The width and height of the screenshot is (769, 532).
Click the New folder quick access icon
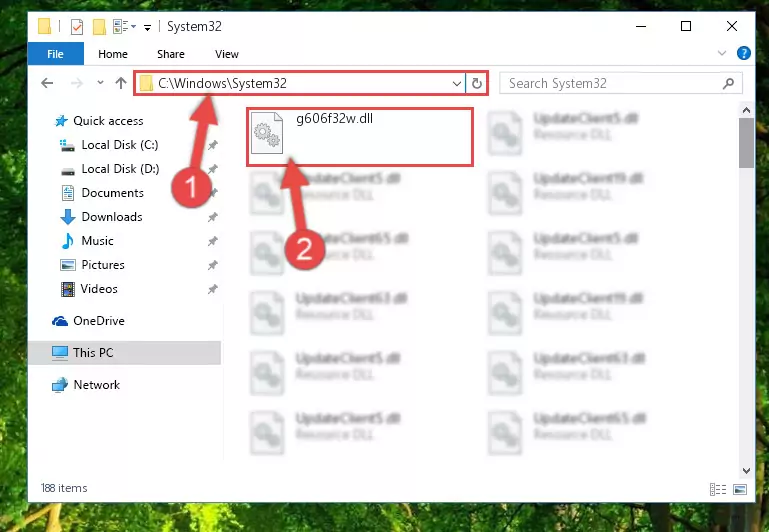tap(99, 26)
